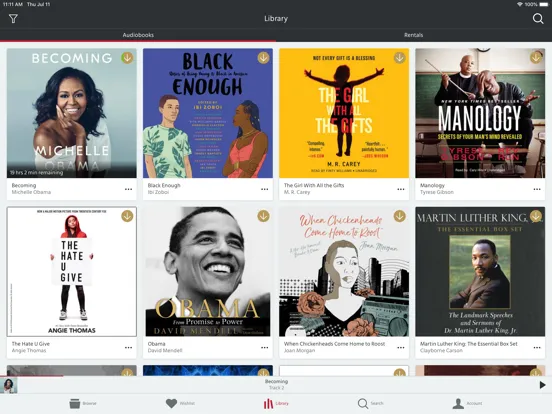Click author name Ibi Zoboi
This screenshot has width=552, height=414.
[158, 192]
